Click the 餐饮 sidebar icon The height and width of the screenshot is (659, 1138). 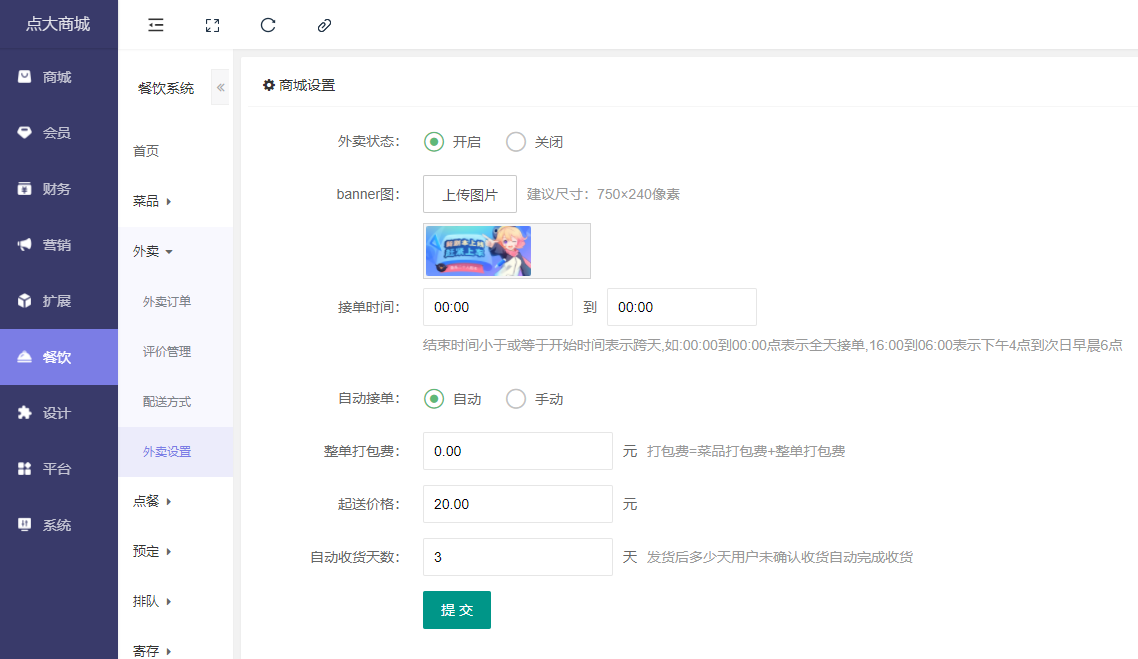25,356
